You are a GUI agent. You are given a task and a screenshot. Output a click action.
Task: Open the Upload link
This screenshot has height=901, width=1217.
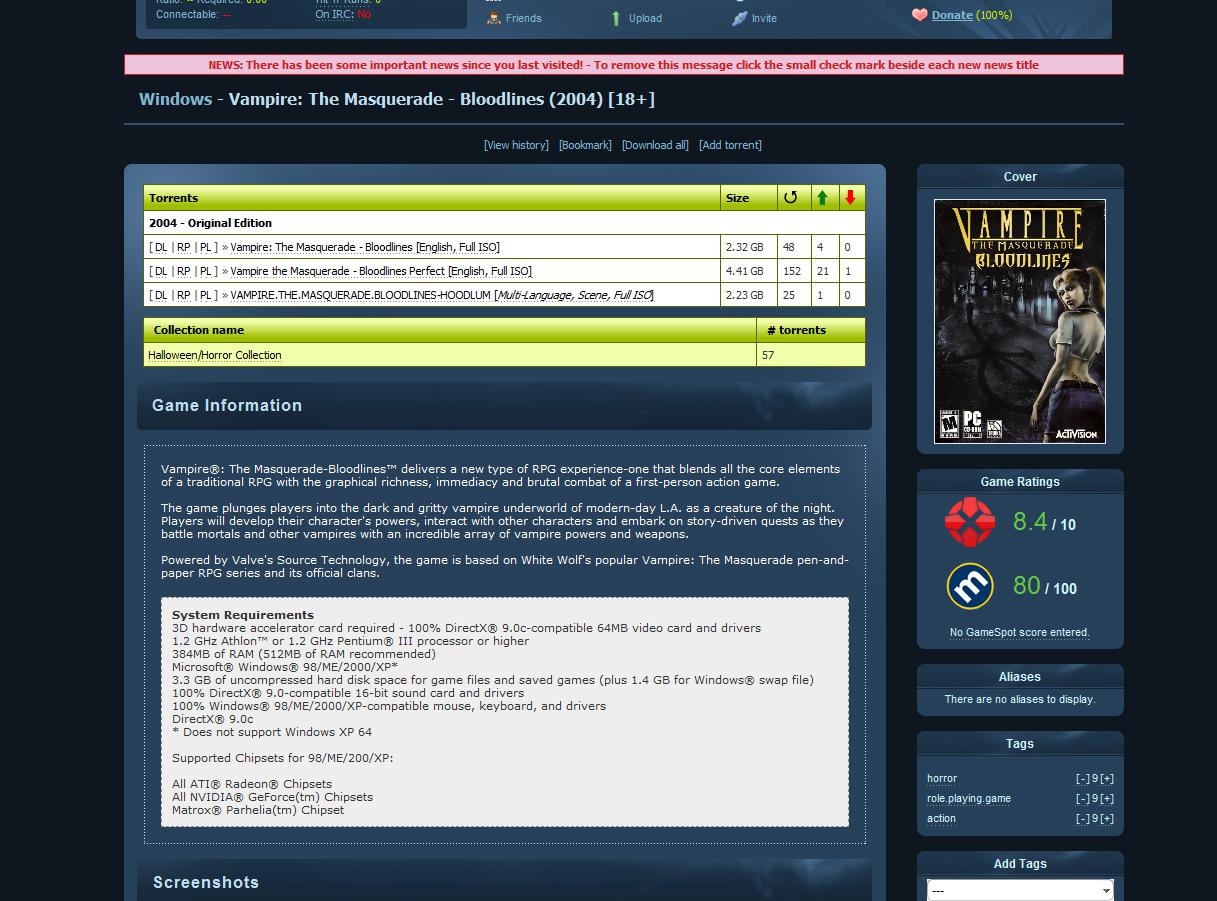coord(645,18)
